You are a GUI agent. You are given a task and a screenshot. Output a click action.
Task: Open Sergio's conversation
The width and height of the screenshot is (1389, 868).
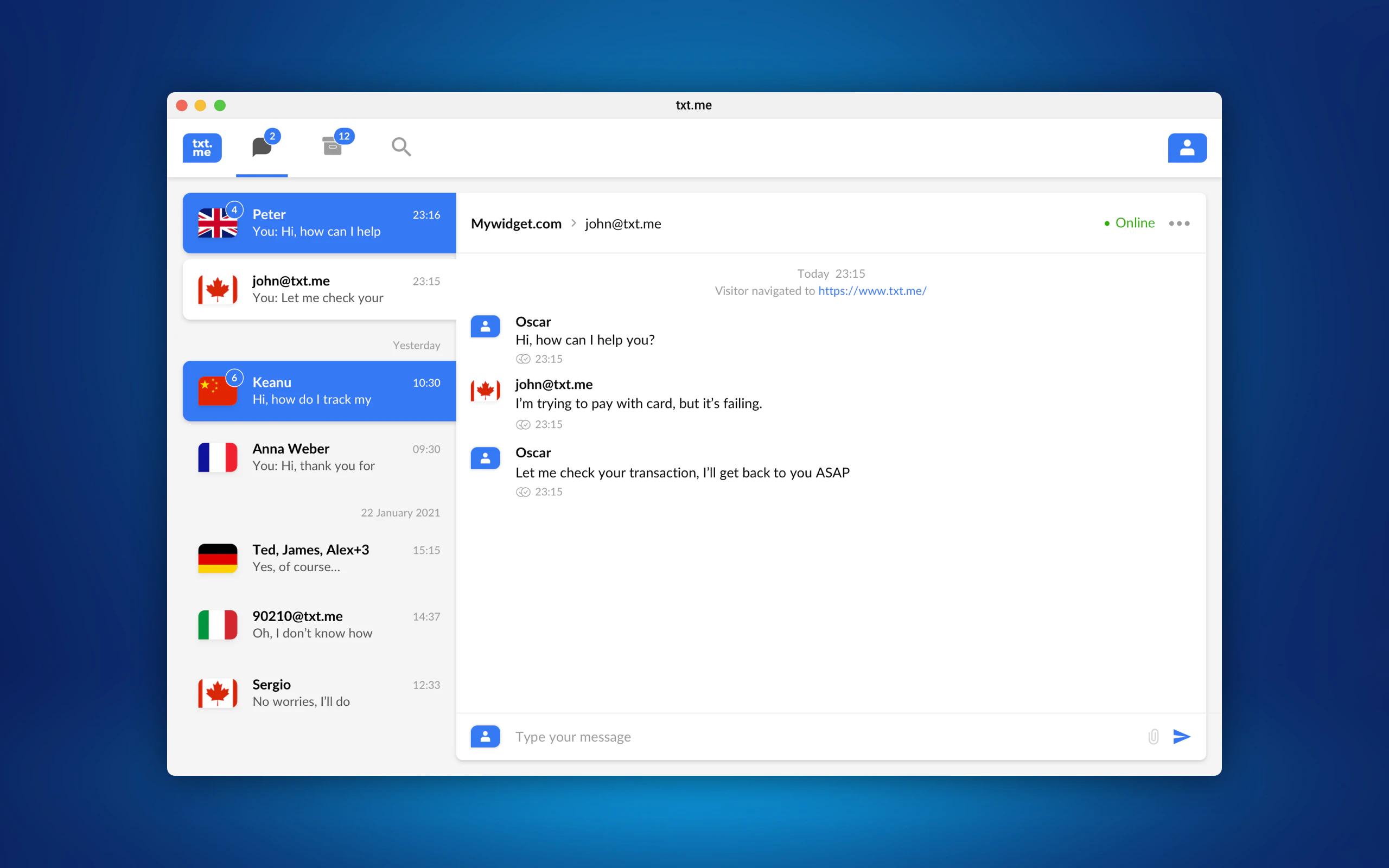click(319, 693)
